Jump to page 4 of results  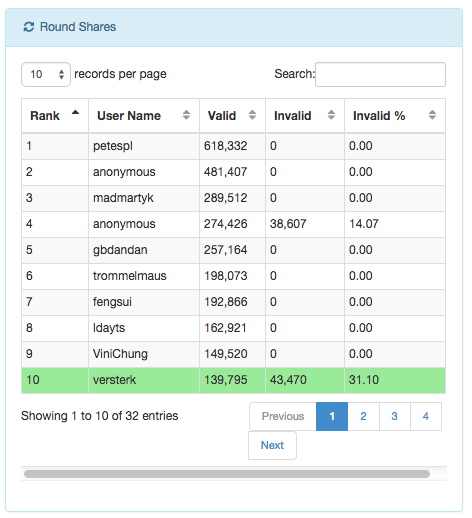[426, 416]
